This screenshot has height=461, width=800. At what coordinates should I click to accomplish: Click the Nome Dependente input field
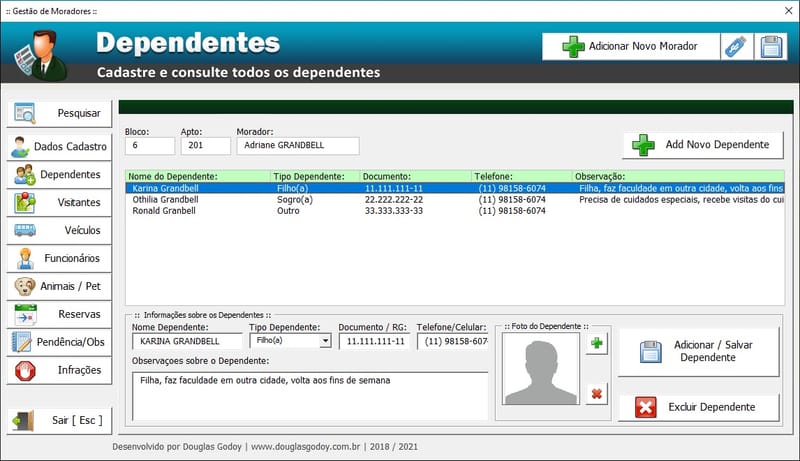(x=187, y=341)
